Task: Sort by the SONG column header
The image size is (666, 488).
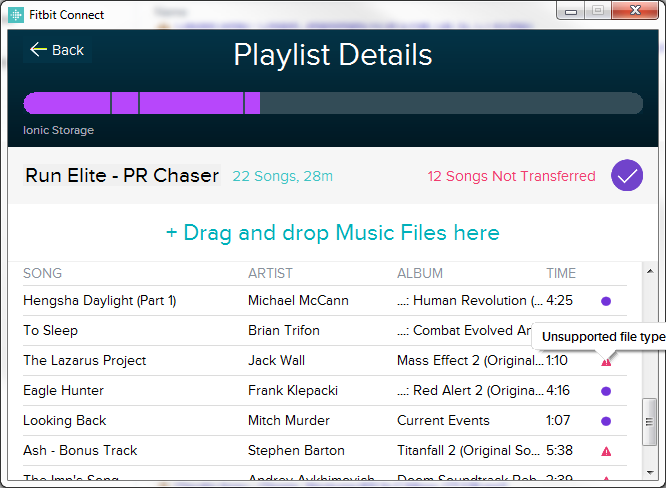Action: point(42,273)
